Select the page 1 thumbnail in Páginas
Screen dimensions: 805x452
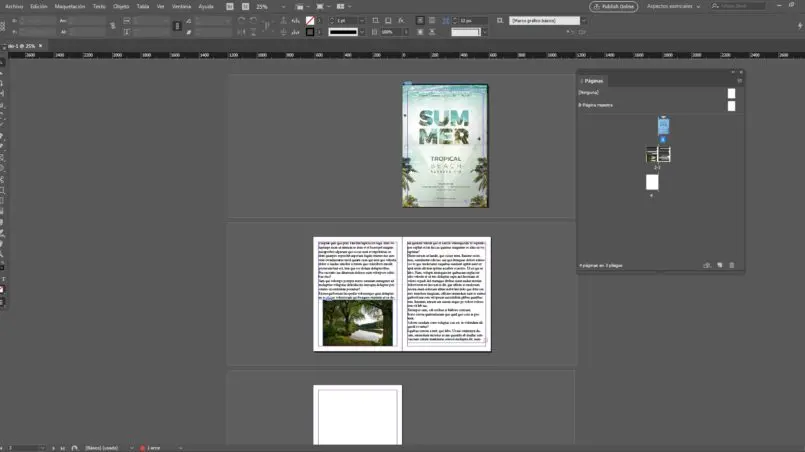663,126
